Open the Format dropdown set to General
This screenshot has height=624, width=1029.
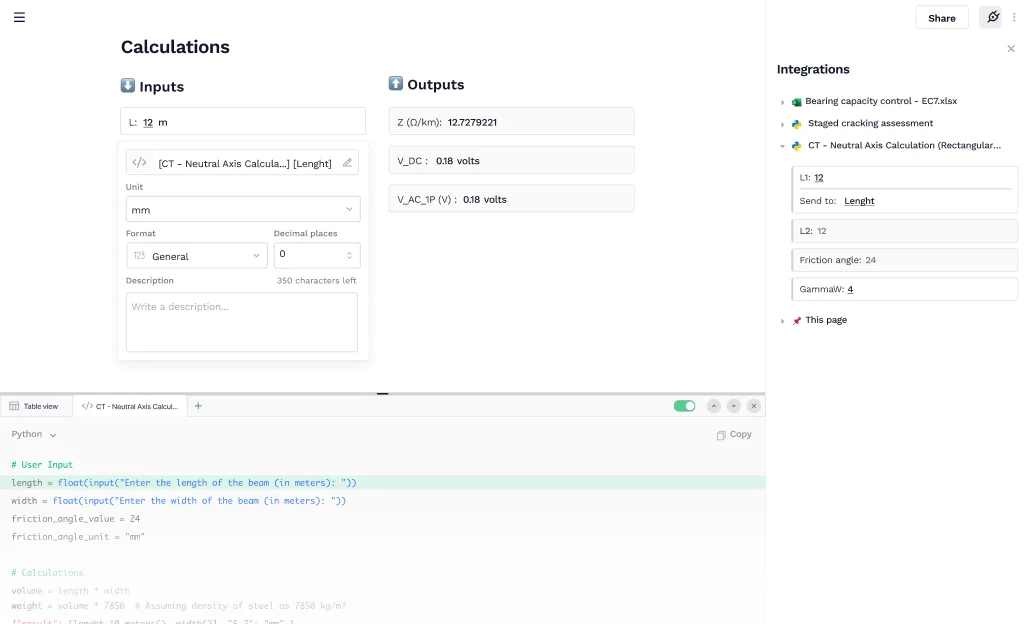(197, 256)
